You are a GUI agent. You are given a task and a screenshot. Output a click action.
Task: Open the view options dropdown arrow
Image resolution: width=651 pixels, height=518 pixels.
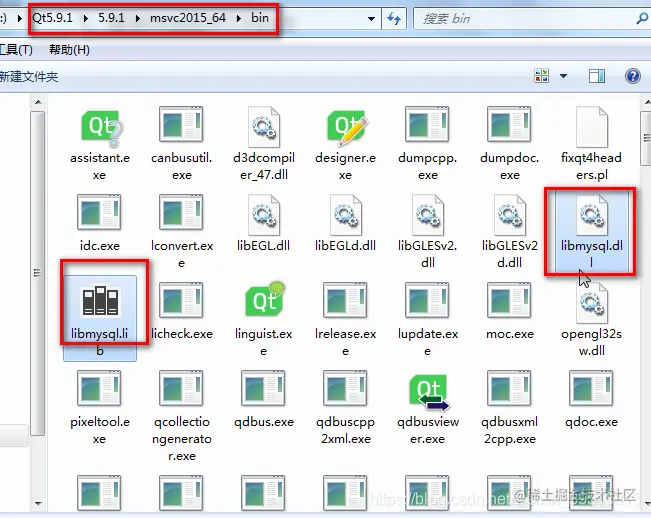(x=563, y=76)
